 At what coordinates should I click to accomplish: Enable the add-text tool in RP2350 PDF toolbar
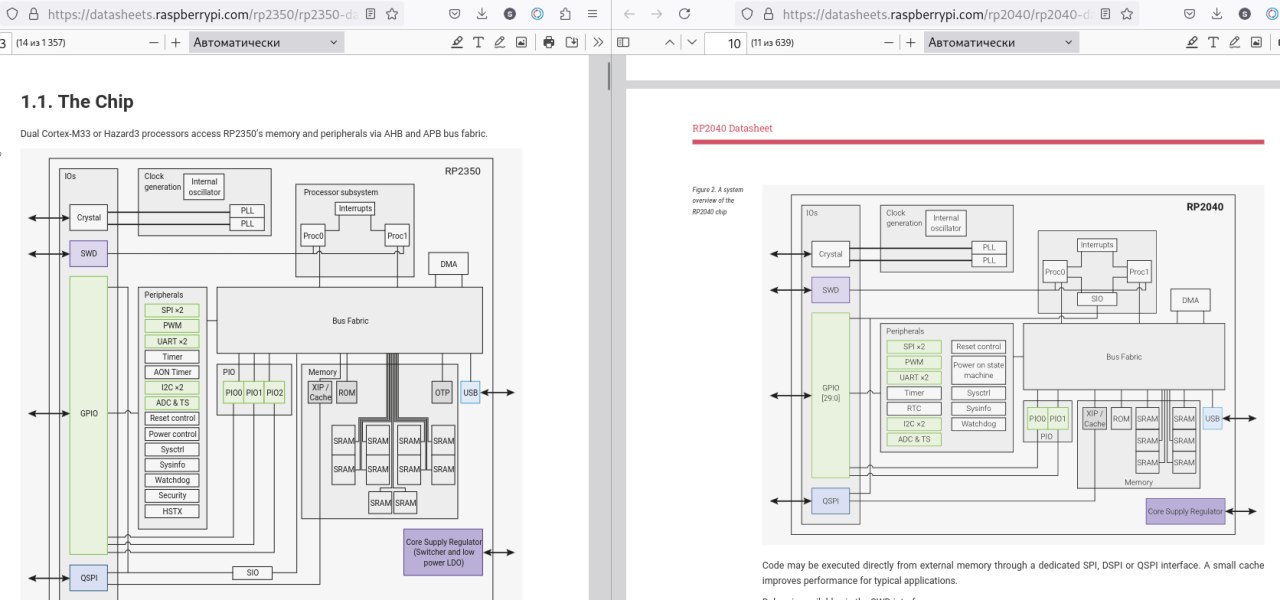coord(478,42)
